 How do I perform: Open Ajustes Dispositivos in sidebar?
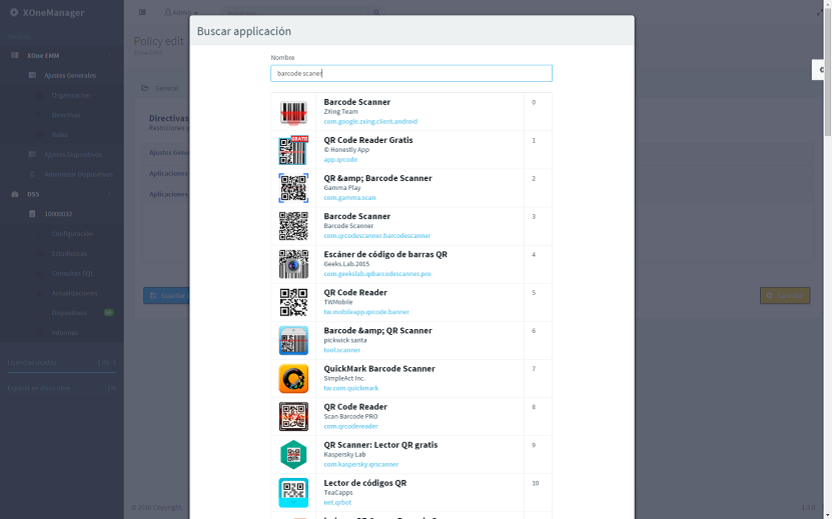tap(73, 154)
